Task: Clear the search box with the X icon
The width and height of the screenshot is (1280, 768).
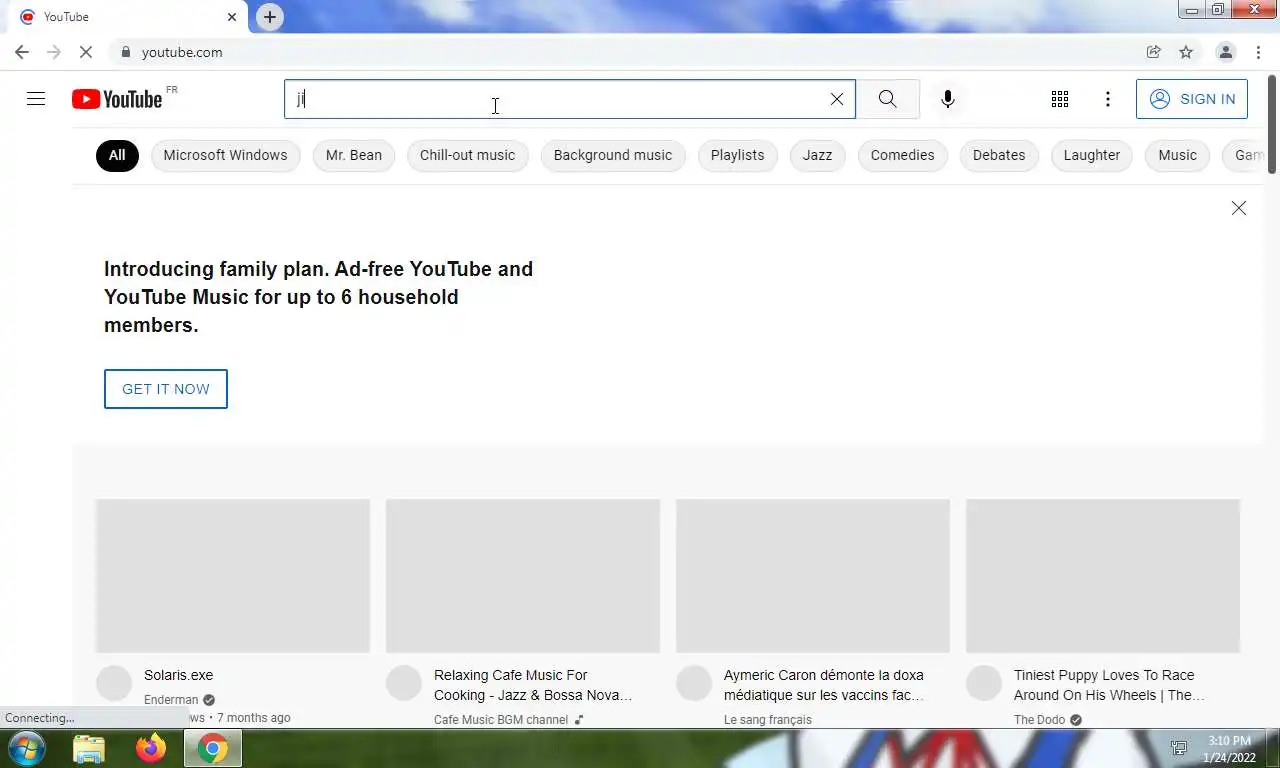Action: (837, 99)
